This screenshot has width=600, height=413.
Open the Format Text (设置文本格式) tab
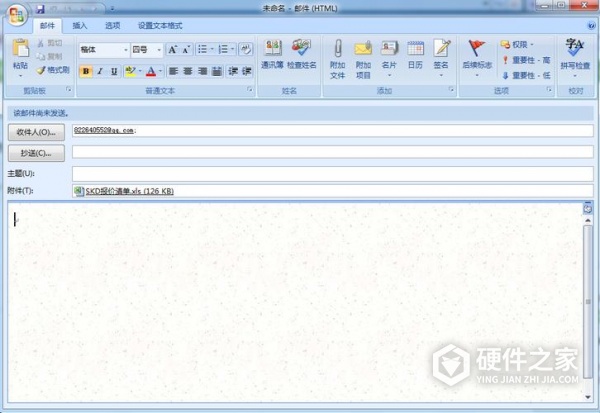[x=160, y=25]
